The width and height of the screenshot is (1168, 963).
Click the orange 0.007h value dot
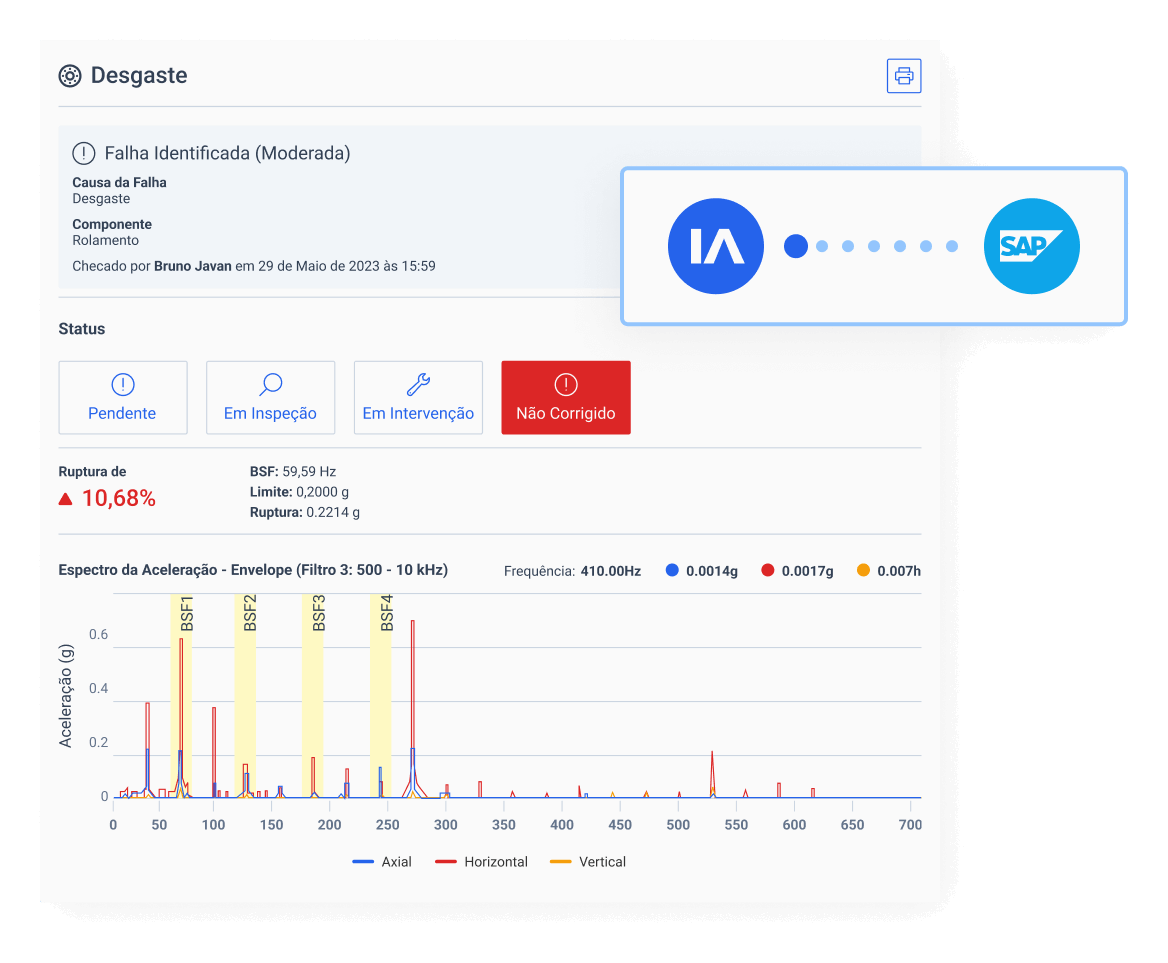(863, 571)
